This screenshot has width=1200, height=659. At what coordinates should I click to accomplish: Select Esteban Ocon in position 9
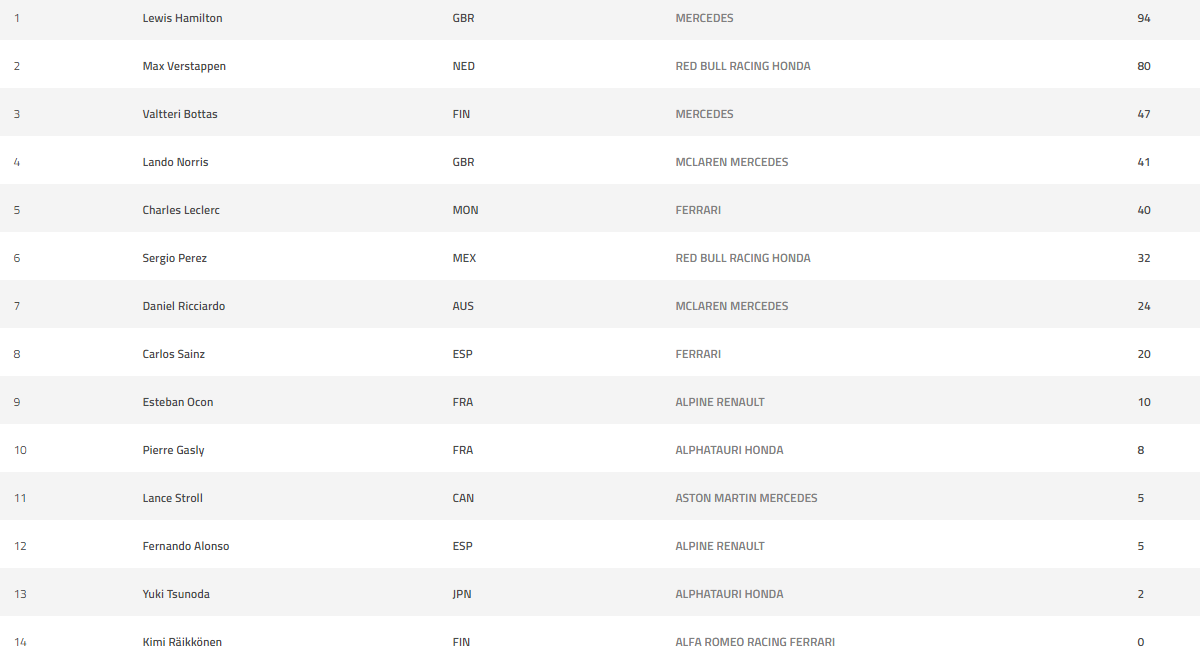pyautogui.click(x=178, y=402)
